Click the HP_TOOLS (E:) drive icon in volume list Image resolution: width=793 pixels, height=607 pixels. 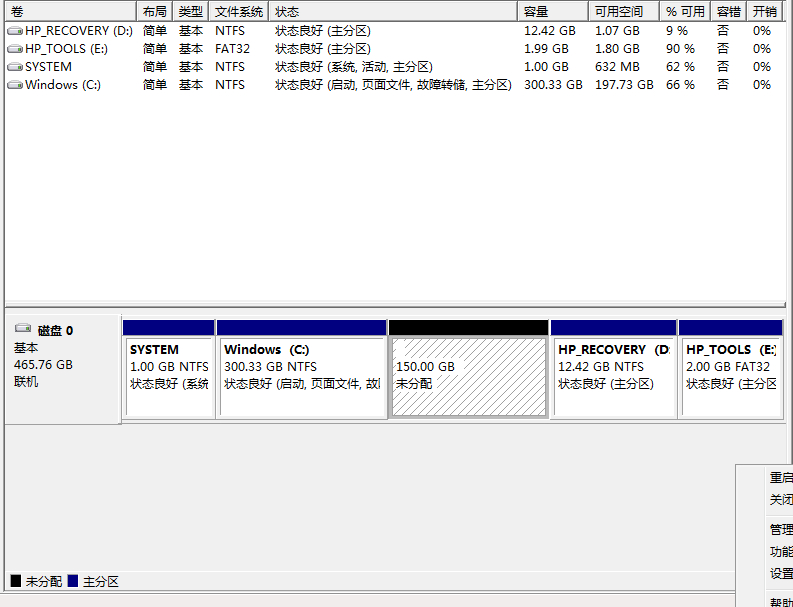pos(15,49)
